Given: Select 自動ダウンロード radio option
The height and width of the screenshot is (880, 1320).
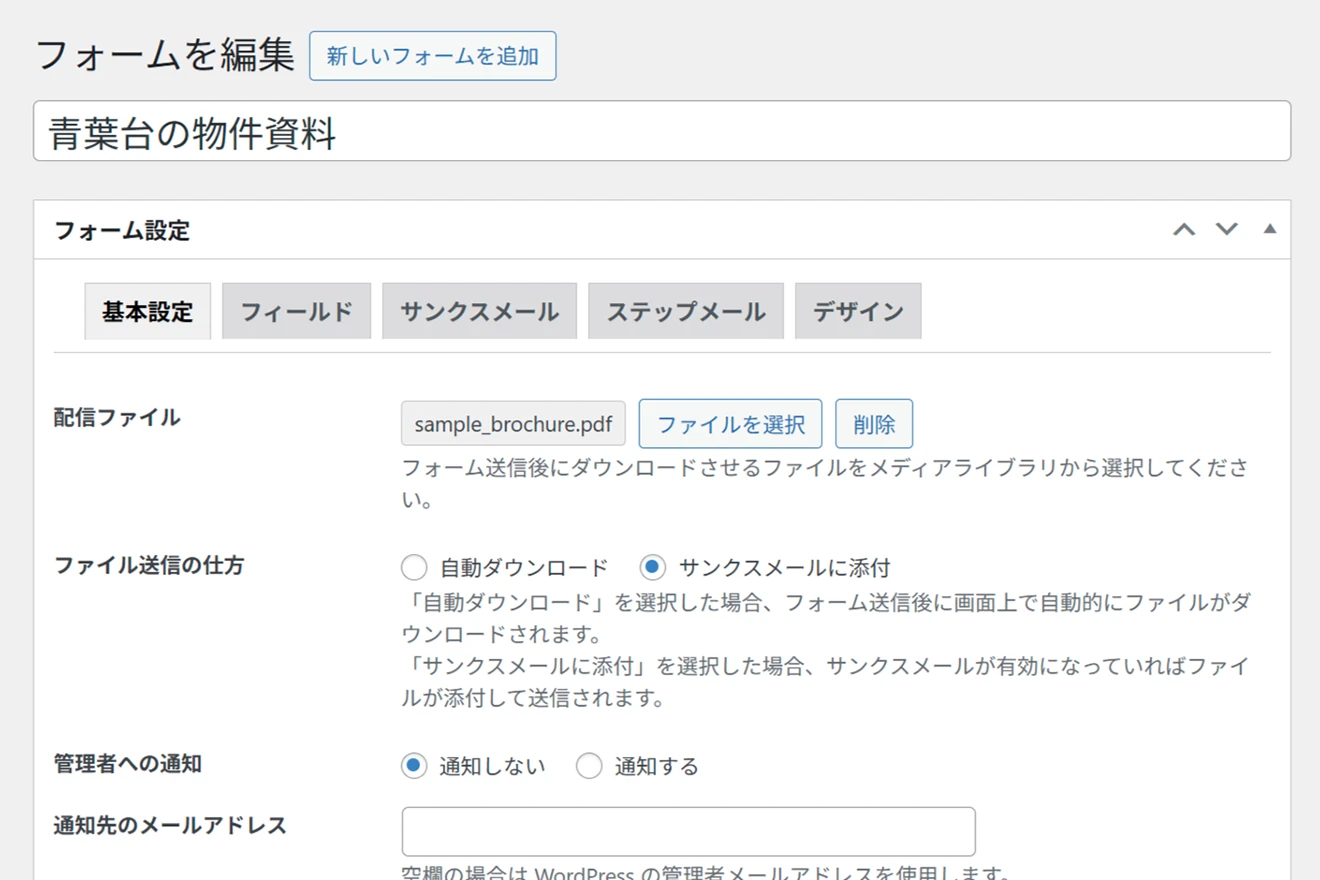Looking at the screenshot, I should 414,568.
